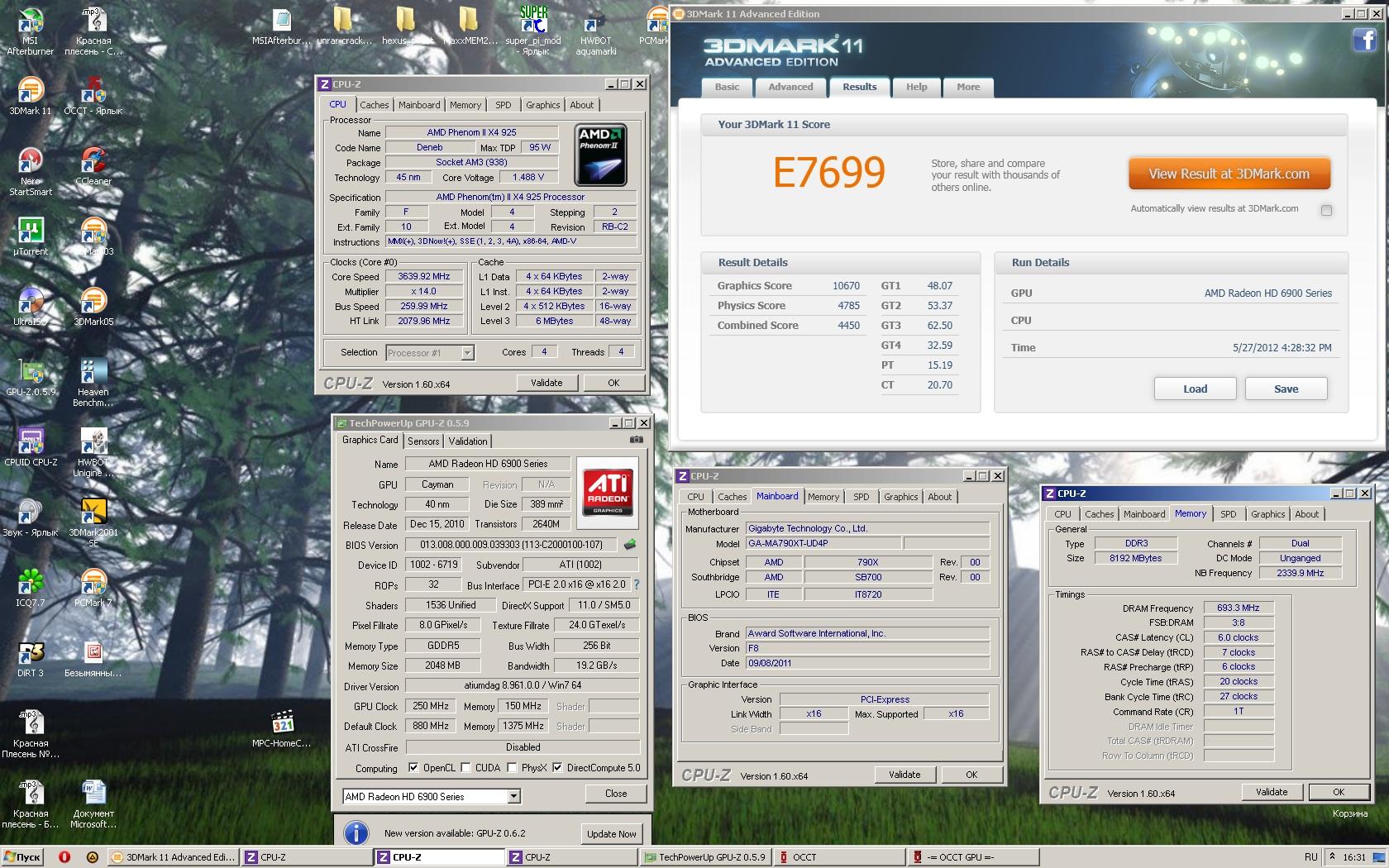Open GPU selection dropdown in GPU-Z
The image size is (1389, 868).
point(431,796)
